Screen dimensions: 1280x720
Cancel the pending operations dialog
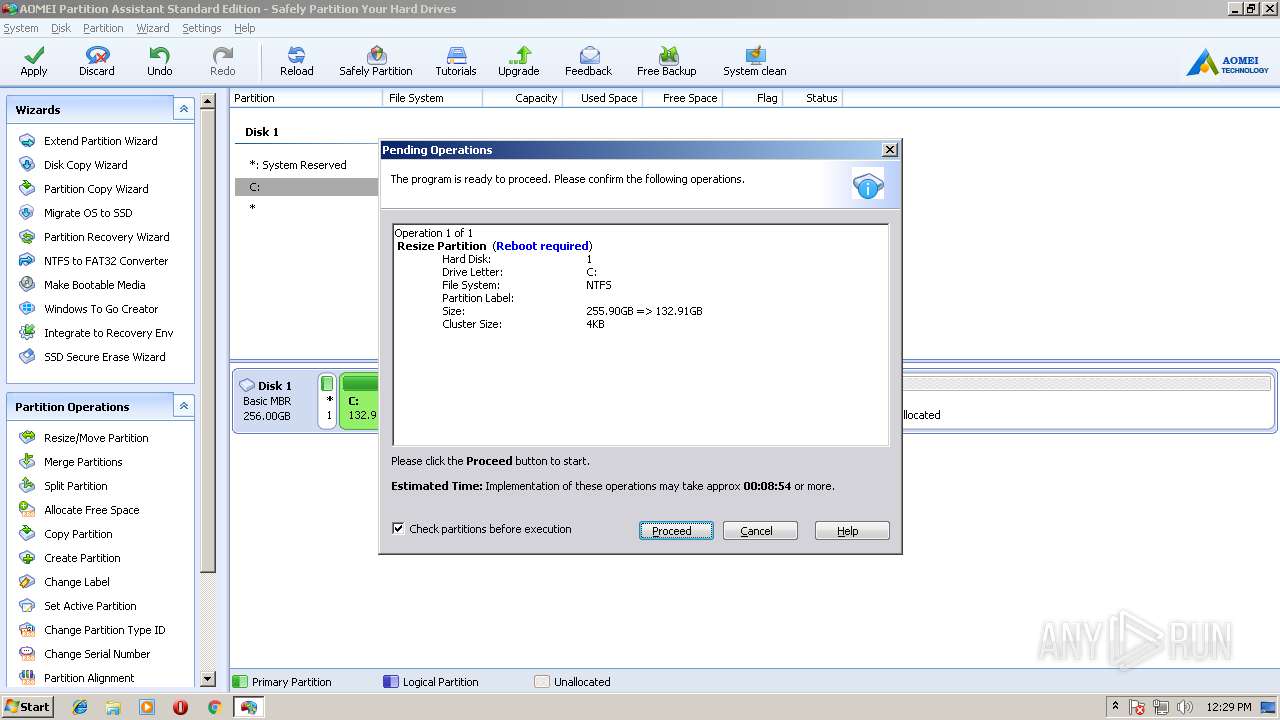pos(760,531)
